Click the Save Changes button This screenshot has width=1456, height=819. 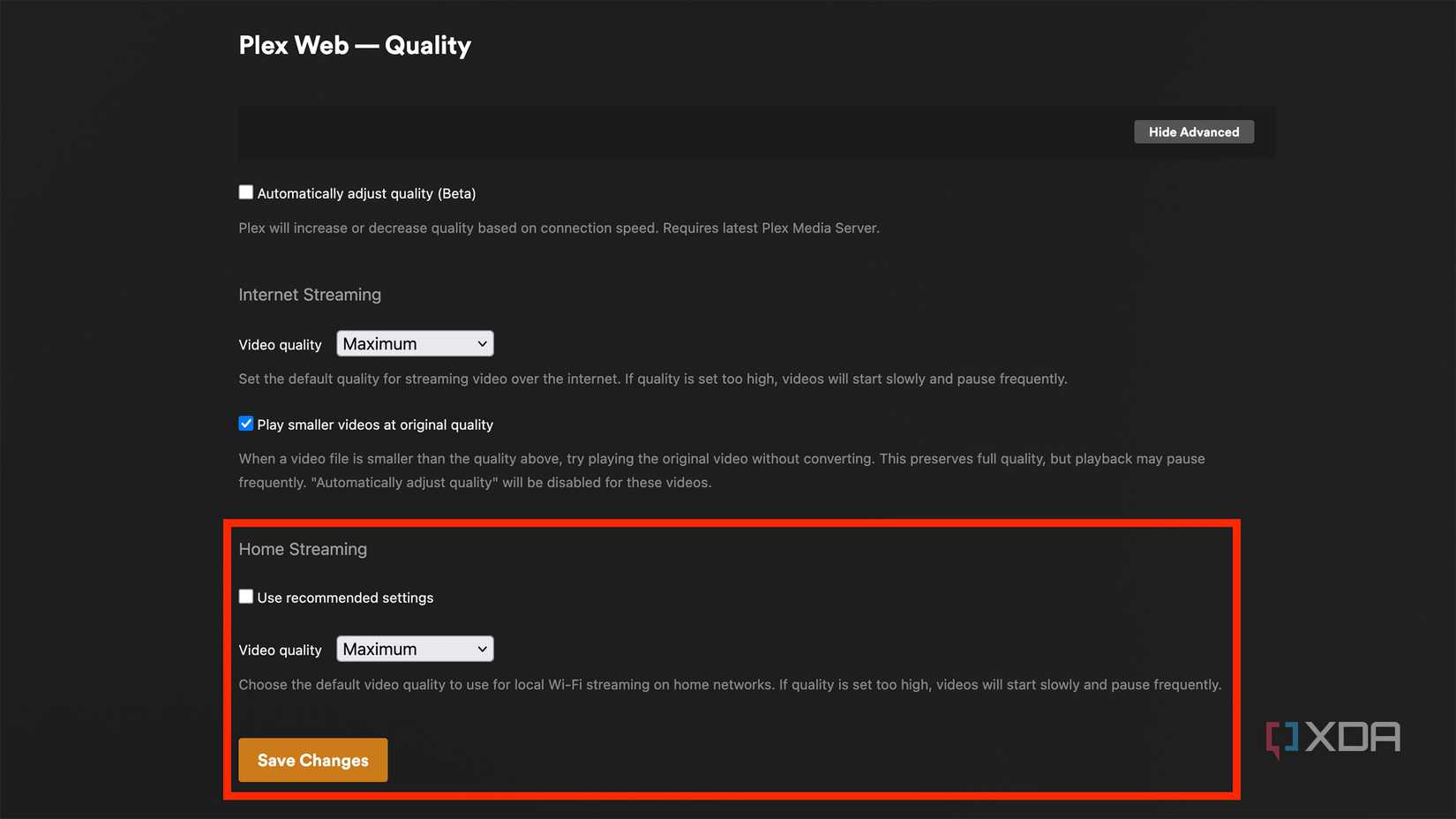tap(313, 760)
